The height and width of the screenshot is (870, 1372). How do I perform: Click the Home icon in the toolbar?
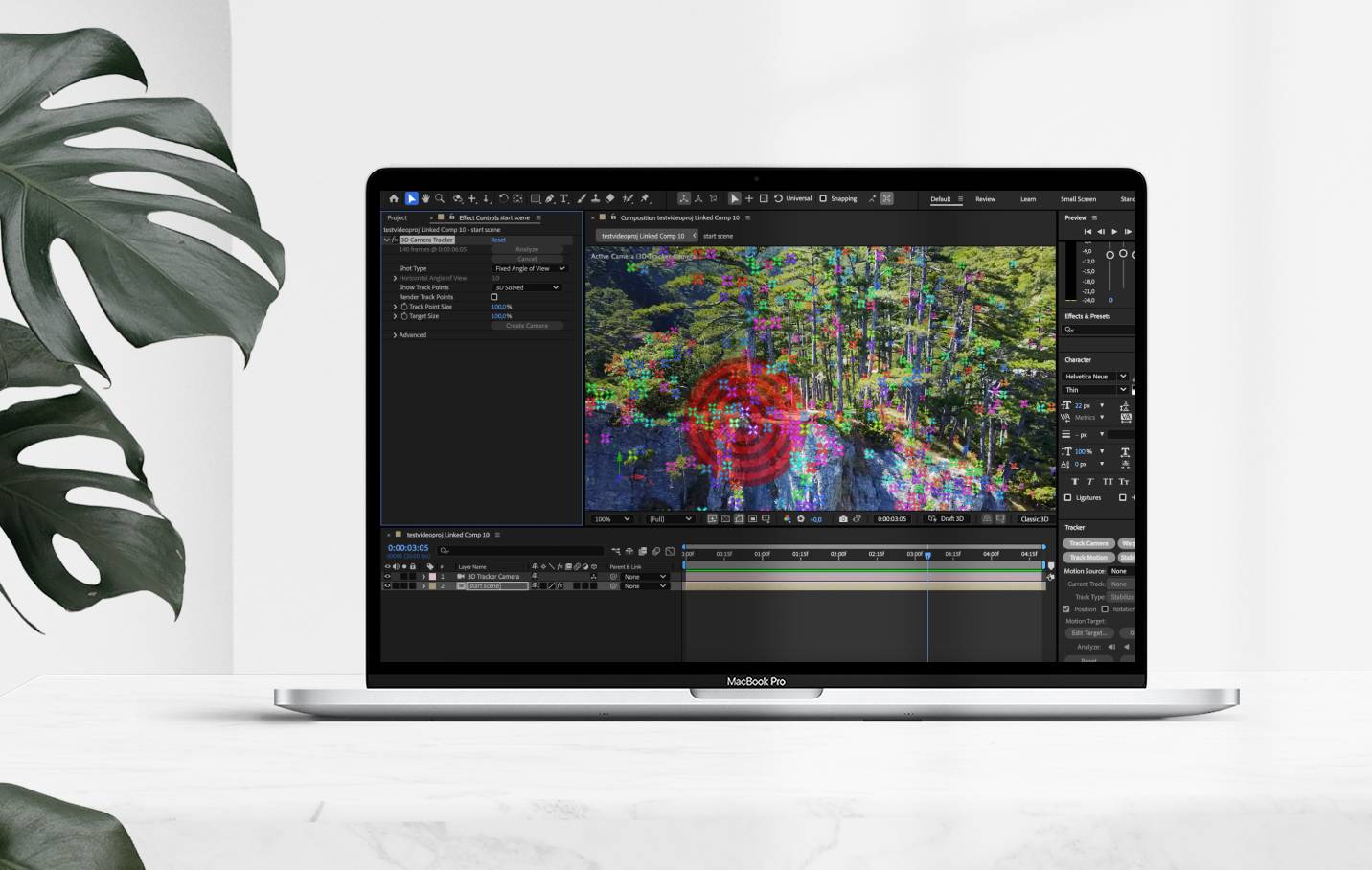394,198
